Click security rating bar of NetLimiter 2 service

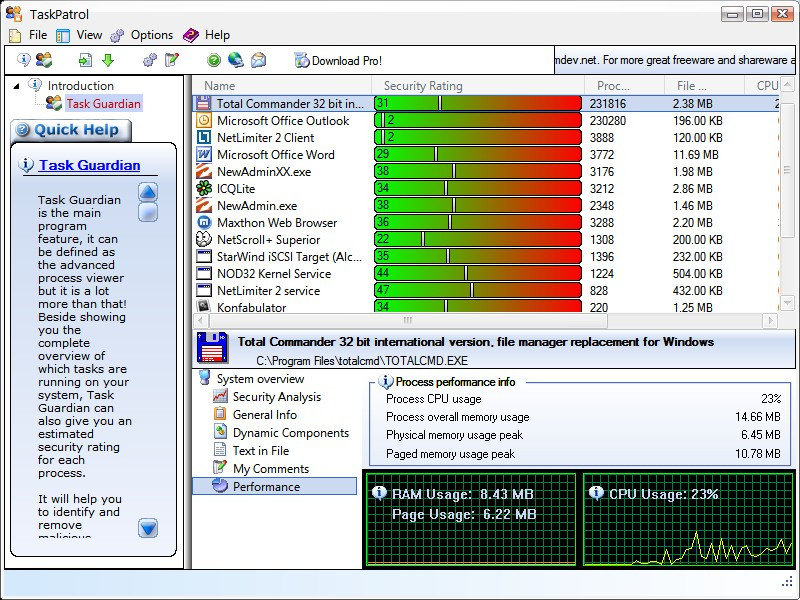click(x=478, y=290)
